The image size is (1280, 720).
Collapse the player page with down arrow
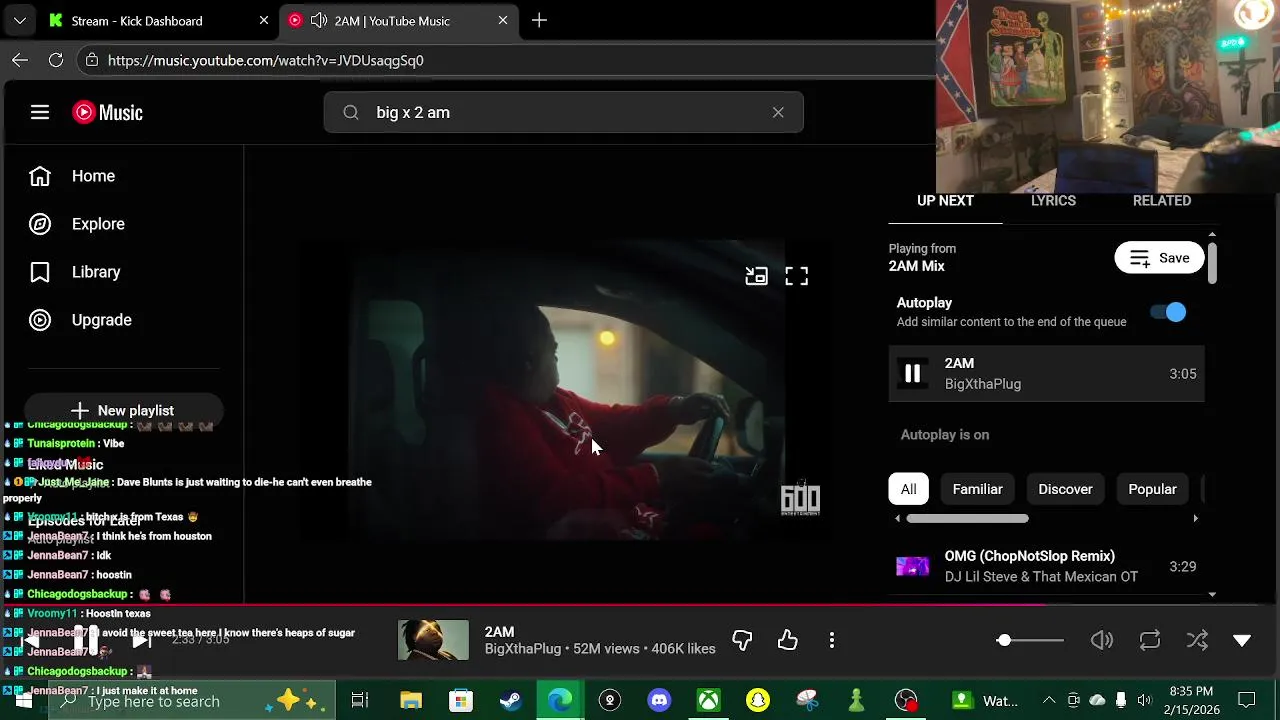point(1242,640)
